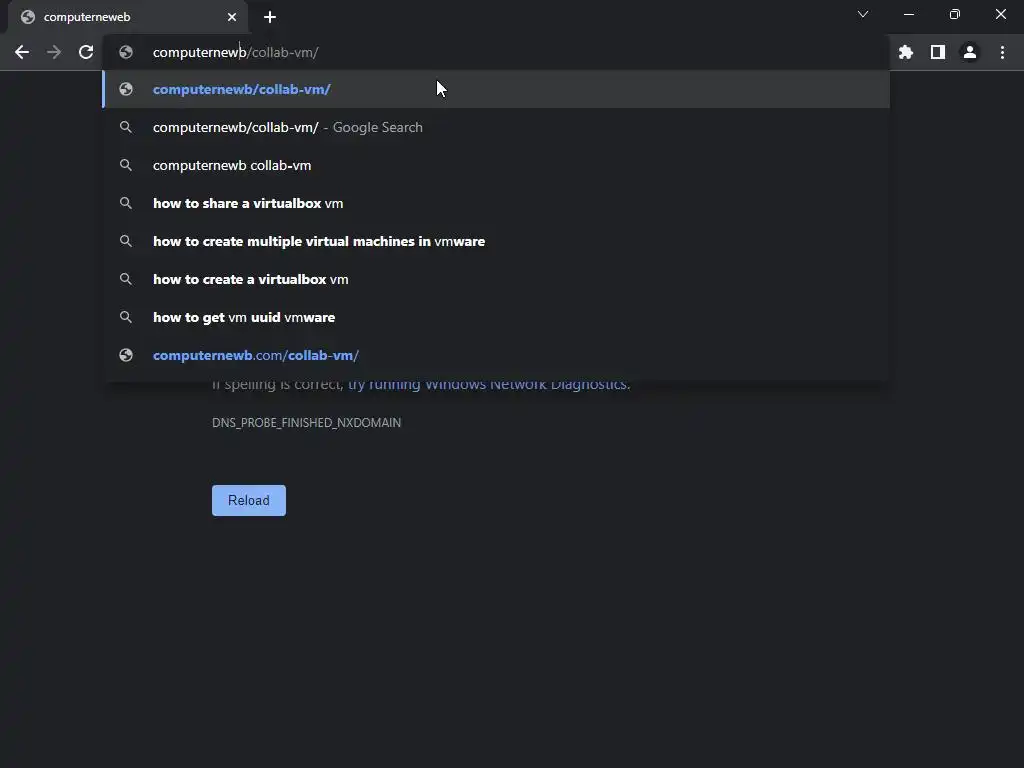Click the DNS_PROBE_FINISHED_NXDOMAIN error text
1024x768 pixels.
coord(306,423)
